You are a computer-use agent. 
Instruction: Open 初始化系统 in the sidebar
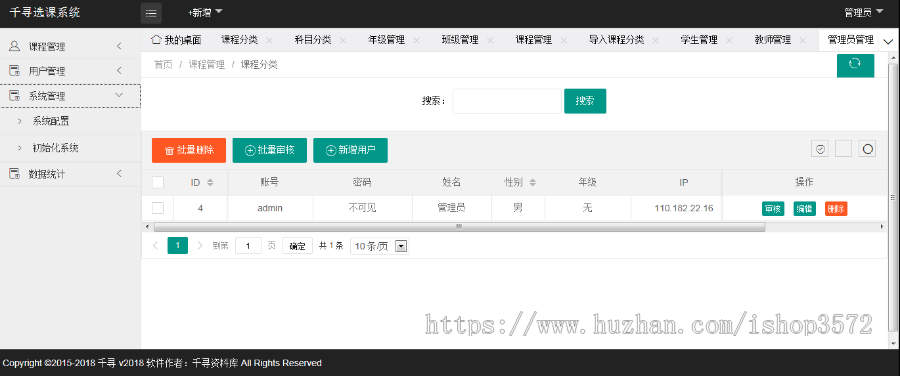[55, 148]
